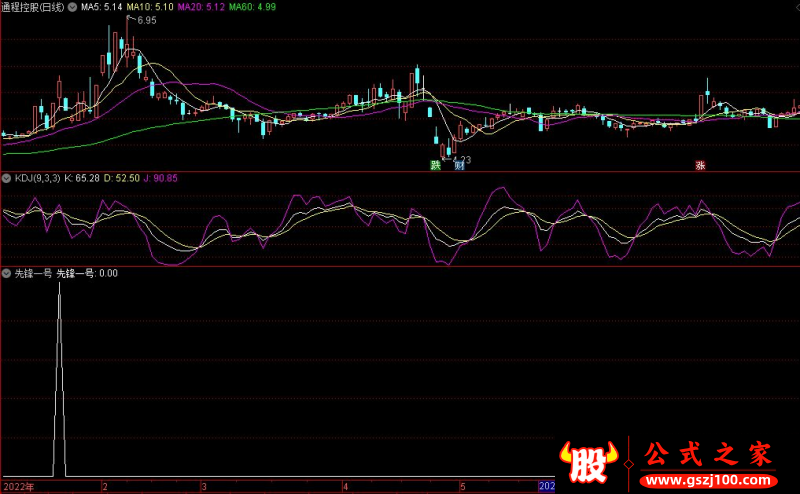The width and height of the screenshot is (800, 494).
Task: Expand the KDJ(9,3,3) indicator menu
Action: coord(7,178)
